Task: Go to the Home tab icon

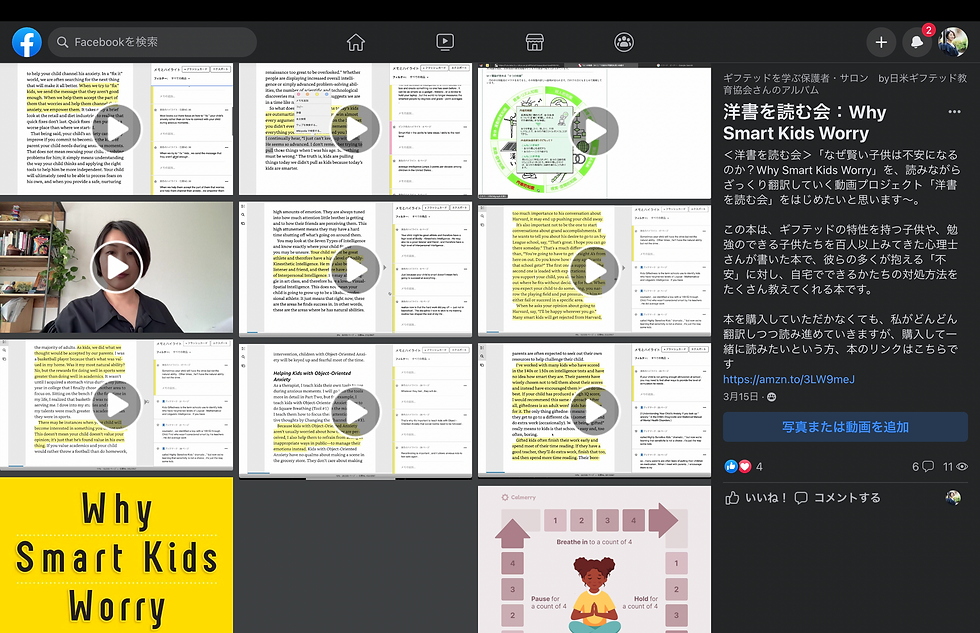Action: coord(356,42)
